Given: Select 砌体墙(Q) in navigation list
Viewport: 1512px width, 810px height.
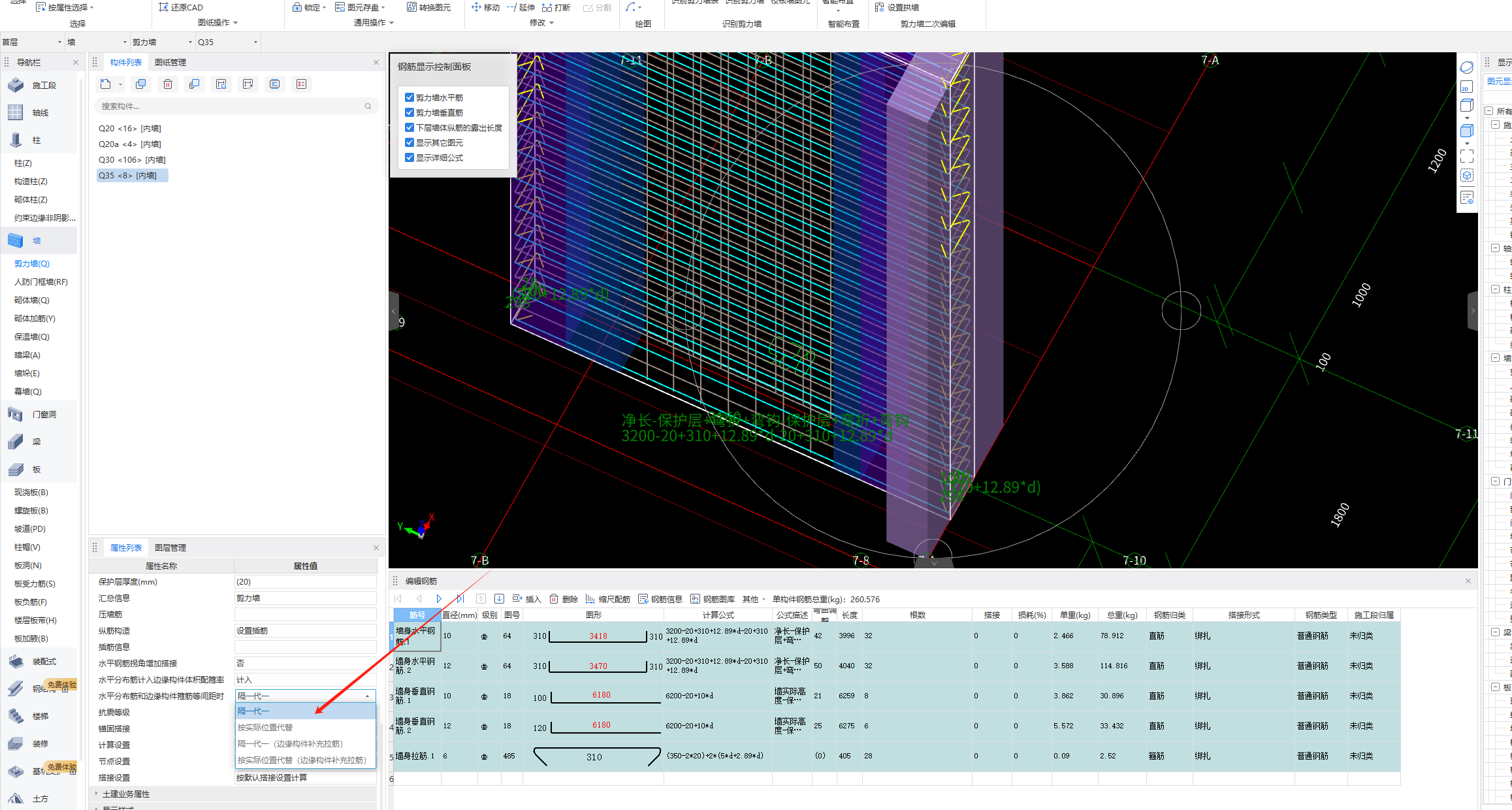Looking at the screenshot, I should [x=32, y=300].
